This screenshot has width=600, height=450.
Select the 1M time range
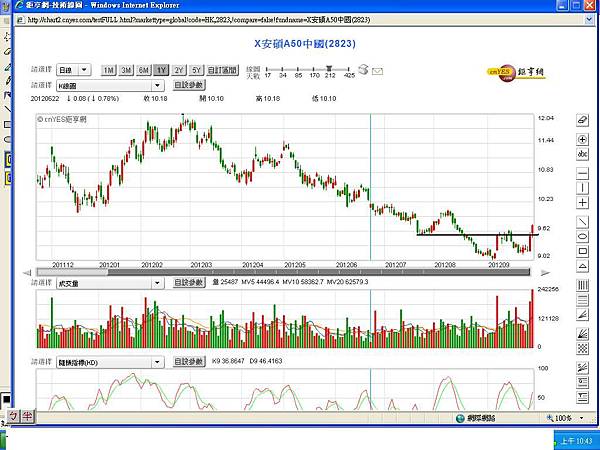tap(109, 70)
